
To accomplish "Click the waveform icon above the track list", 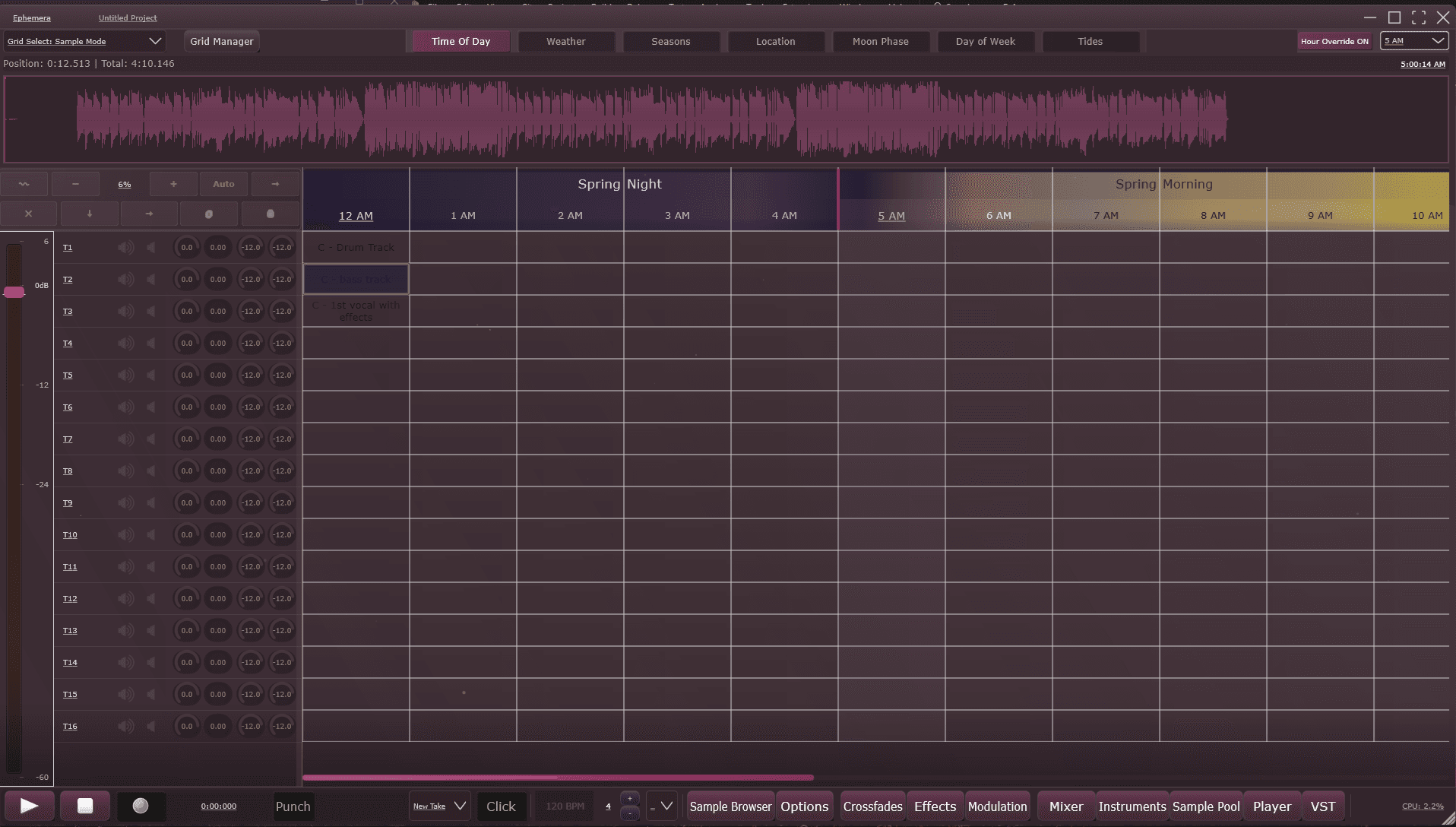I will pyautogui.click(x=24, y=184).
